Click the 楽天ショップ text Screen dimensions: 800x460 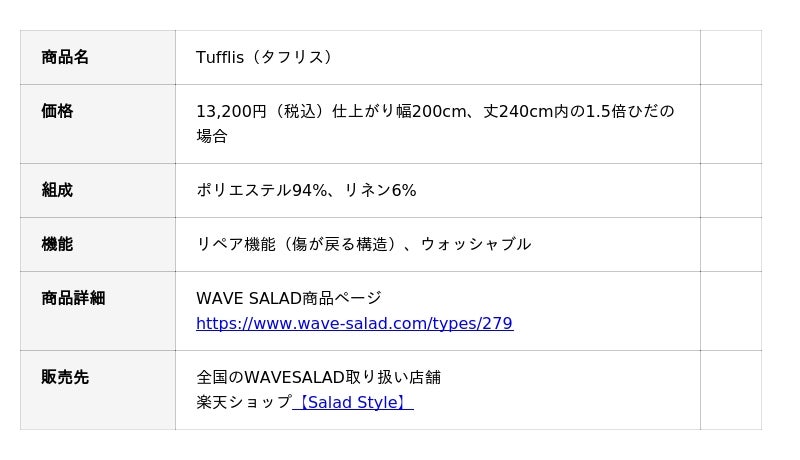[243, 403]
